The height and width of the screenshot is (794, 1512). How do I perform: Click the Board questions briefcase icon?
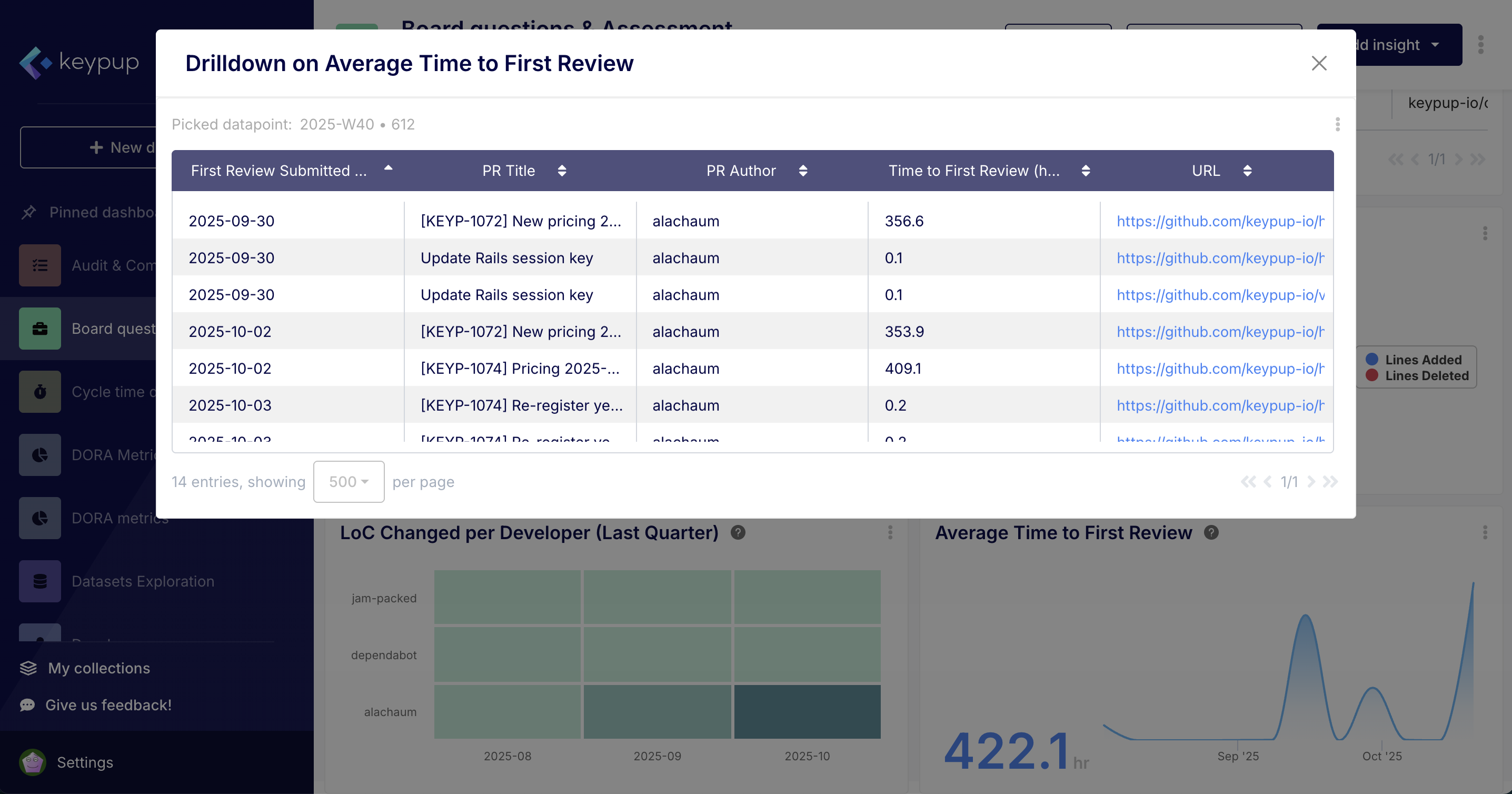coord(39,329)
